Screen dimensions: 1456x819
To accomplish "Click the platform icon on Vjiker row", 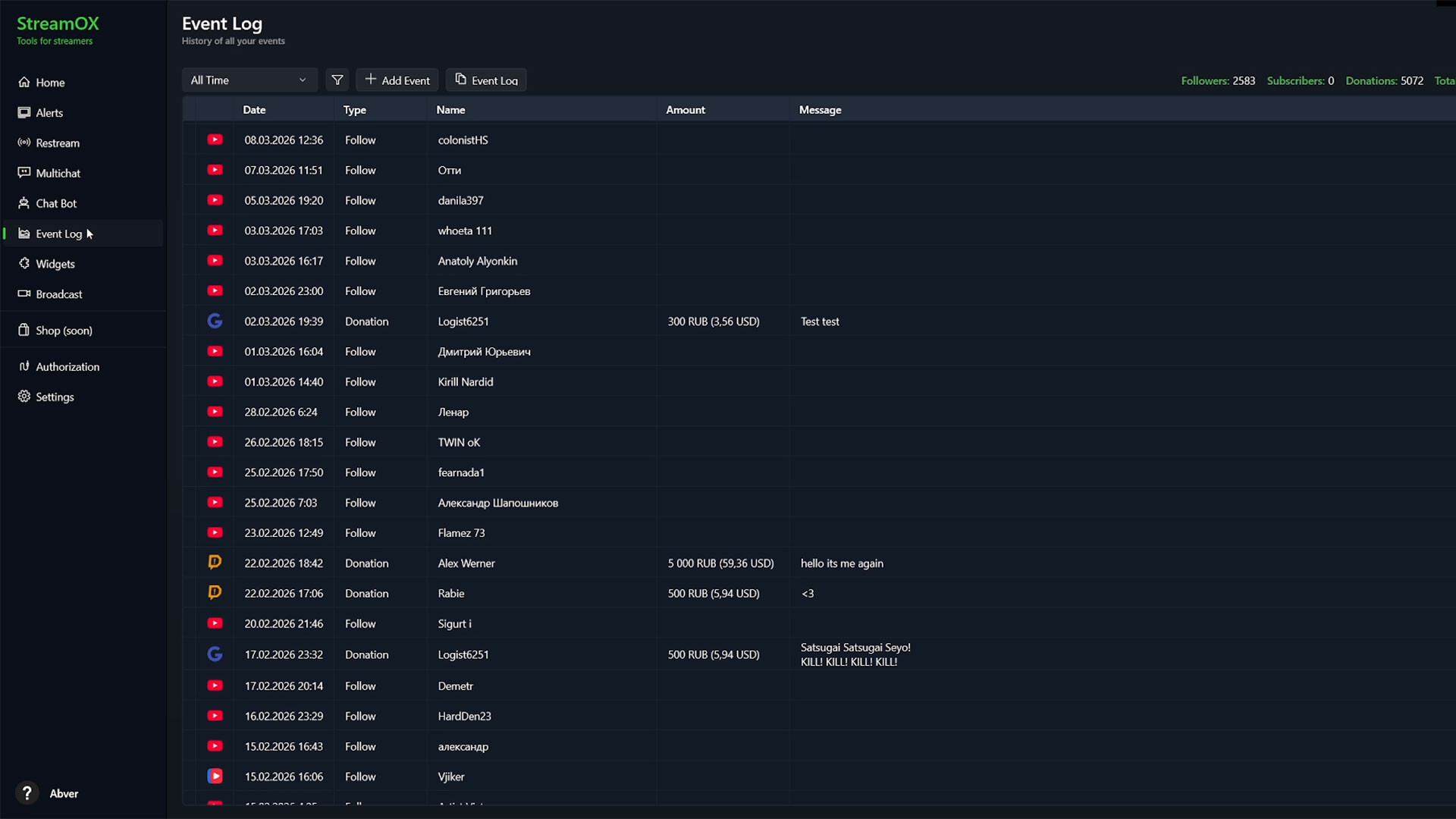I will pyautogui.click(x=215, y=776).
